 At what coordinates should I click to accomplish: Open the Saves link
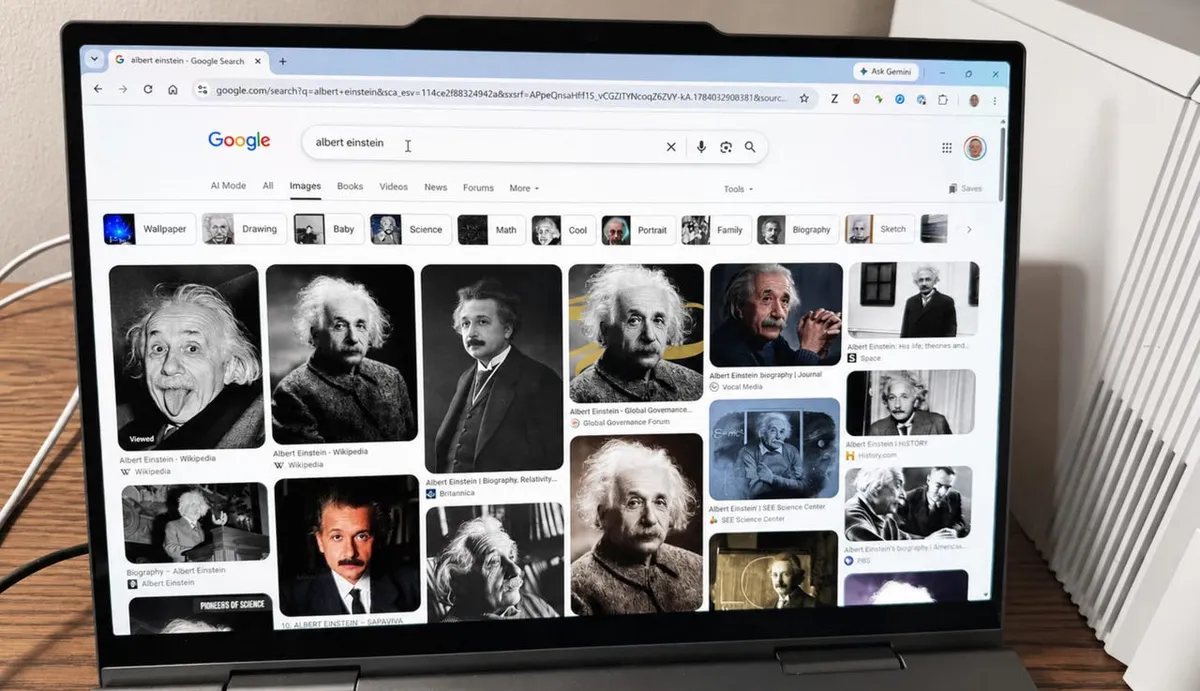965,189
